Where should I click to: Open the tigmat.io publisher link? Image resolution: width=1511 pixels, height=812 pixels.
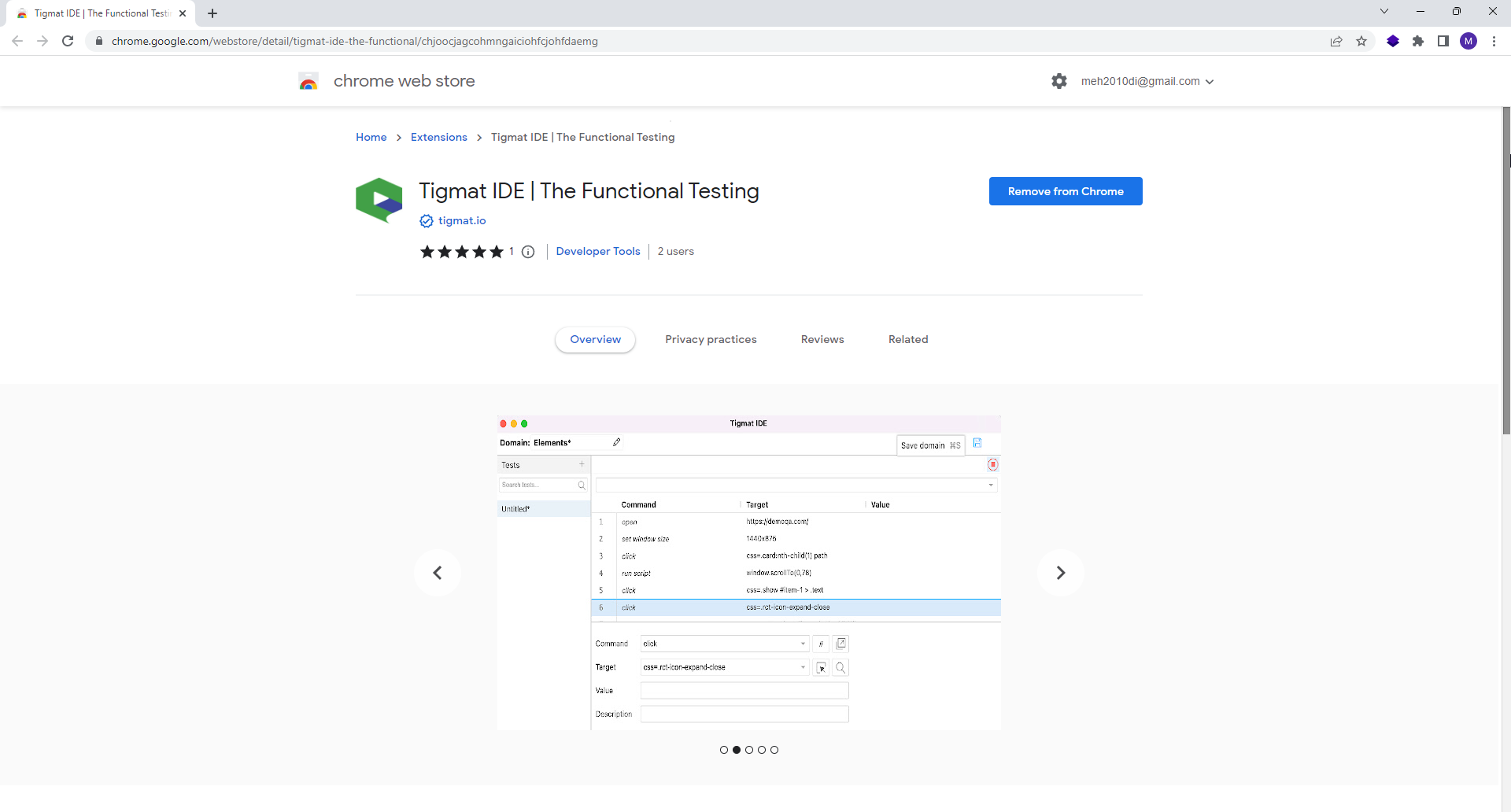tap(462, 220)
